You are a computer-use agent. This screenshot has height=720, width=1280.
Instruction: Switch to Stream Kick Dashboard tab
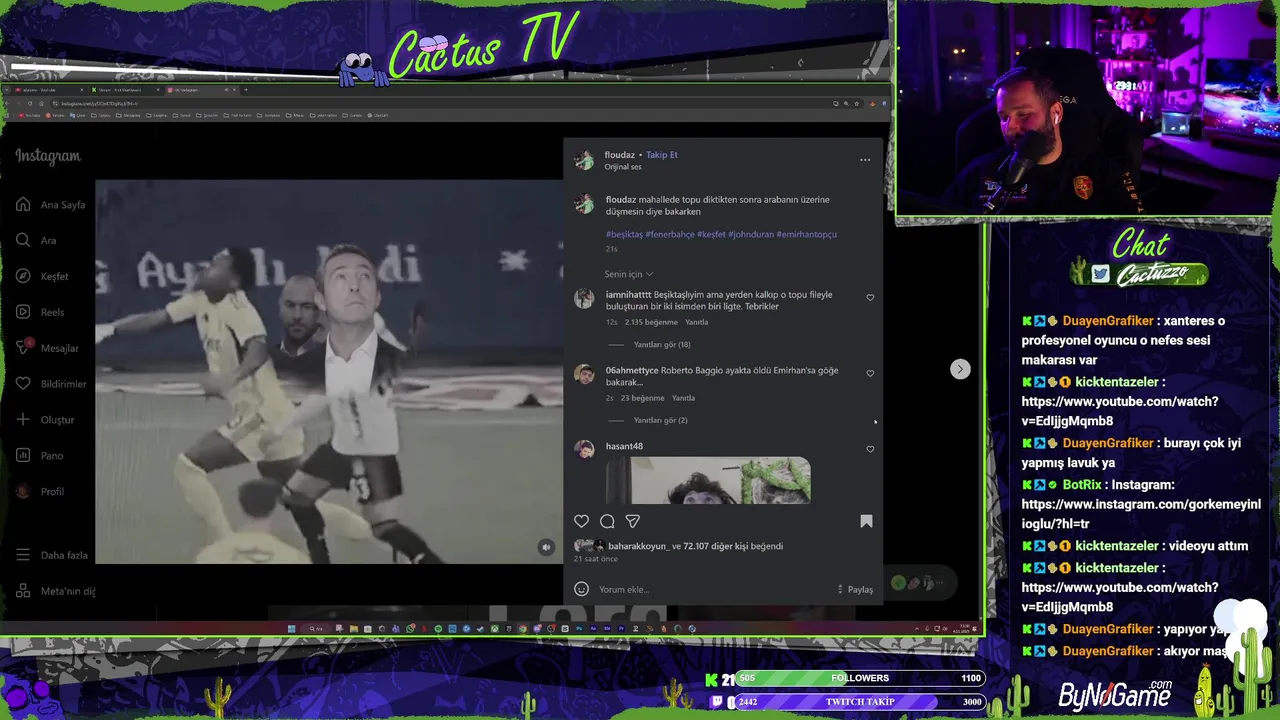click(126, 90)
